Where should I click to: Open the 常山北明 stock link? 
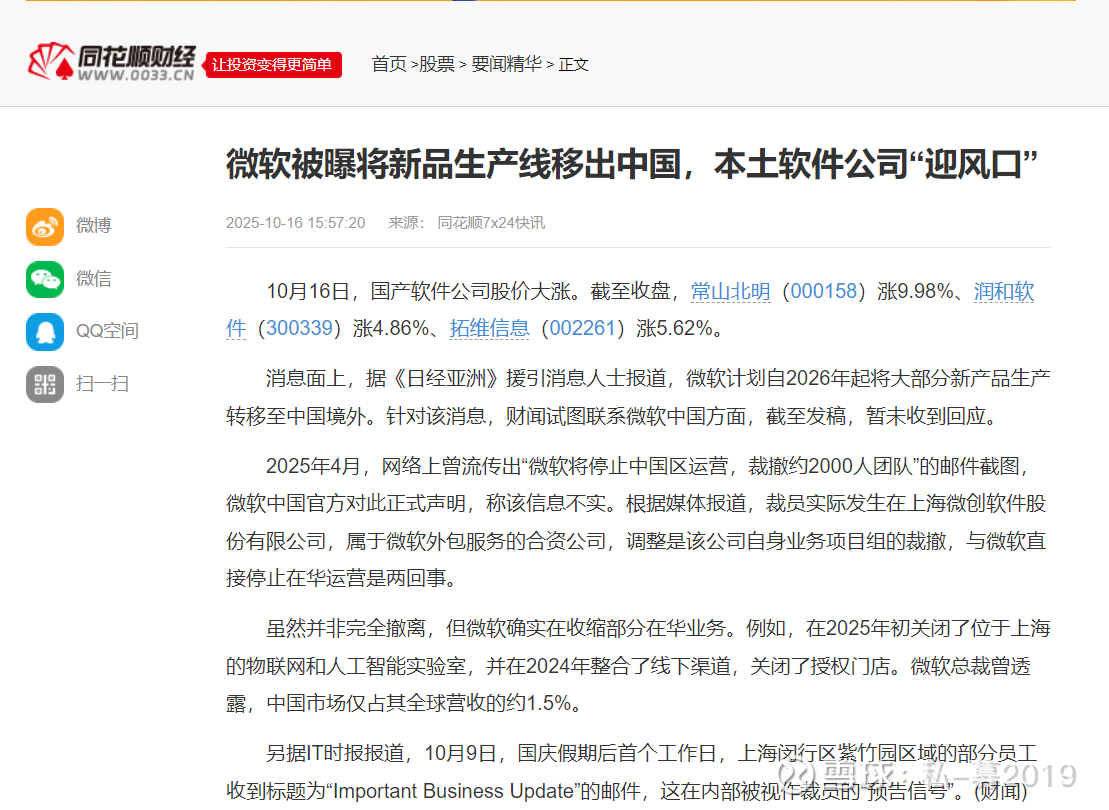click(x=730, y=291)
